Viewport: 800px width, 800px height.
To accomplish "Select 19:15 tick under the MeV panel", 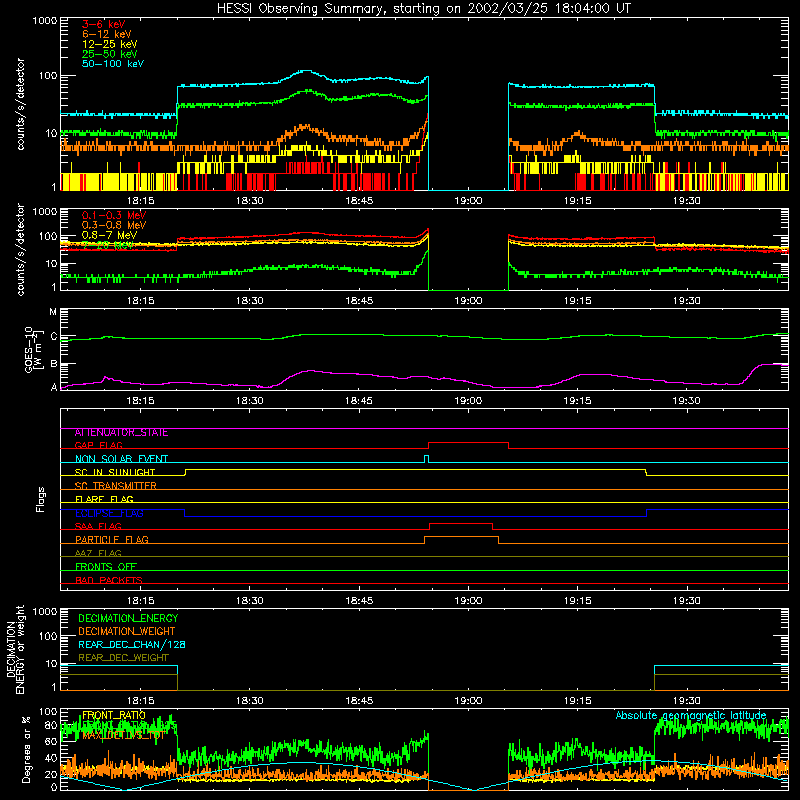I will coord(578,301).
